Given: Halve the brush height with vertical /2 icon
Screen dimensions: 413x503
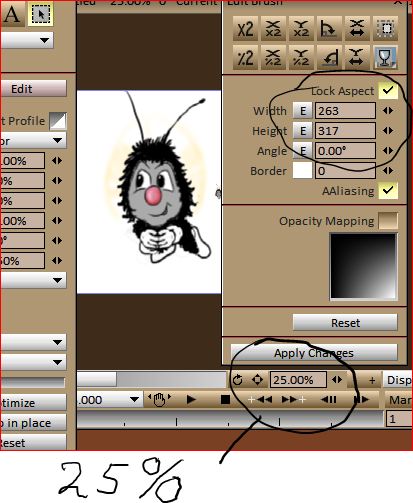Looking at the screenshot, I should (301, 57).
